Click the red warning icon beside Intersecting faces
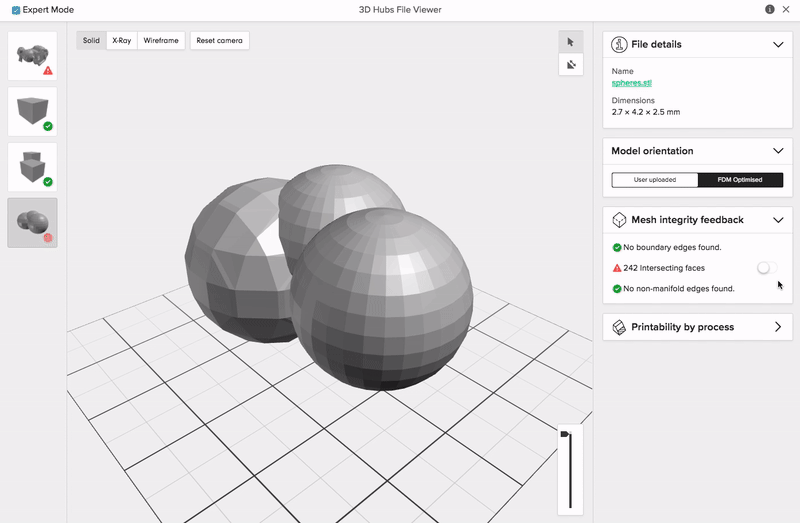 616,268
